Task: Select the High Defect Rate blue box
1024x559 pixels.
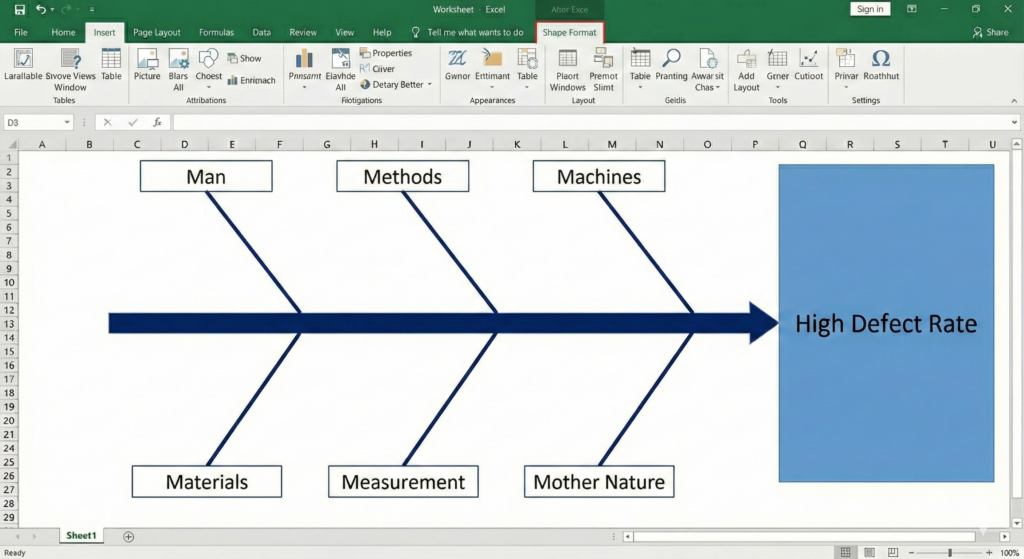Action: click(x=886, y=323)
